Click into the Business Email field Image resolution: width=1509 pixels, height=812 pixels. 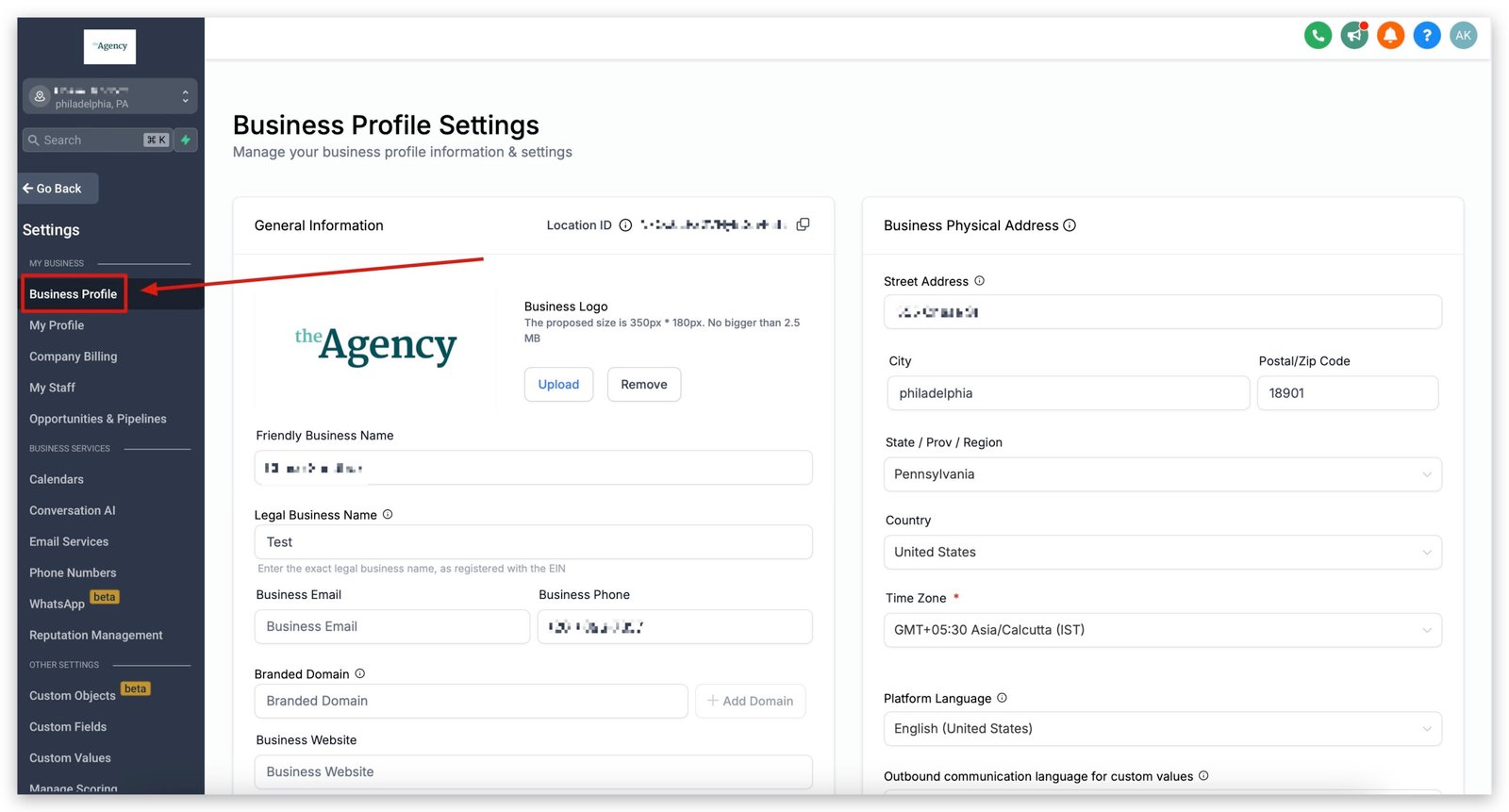tap(391, 627)
